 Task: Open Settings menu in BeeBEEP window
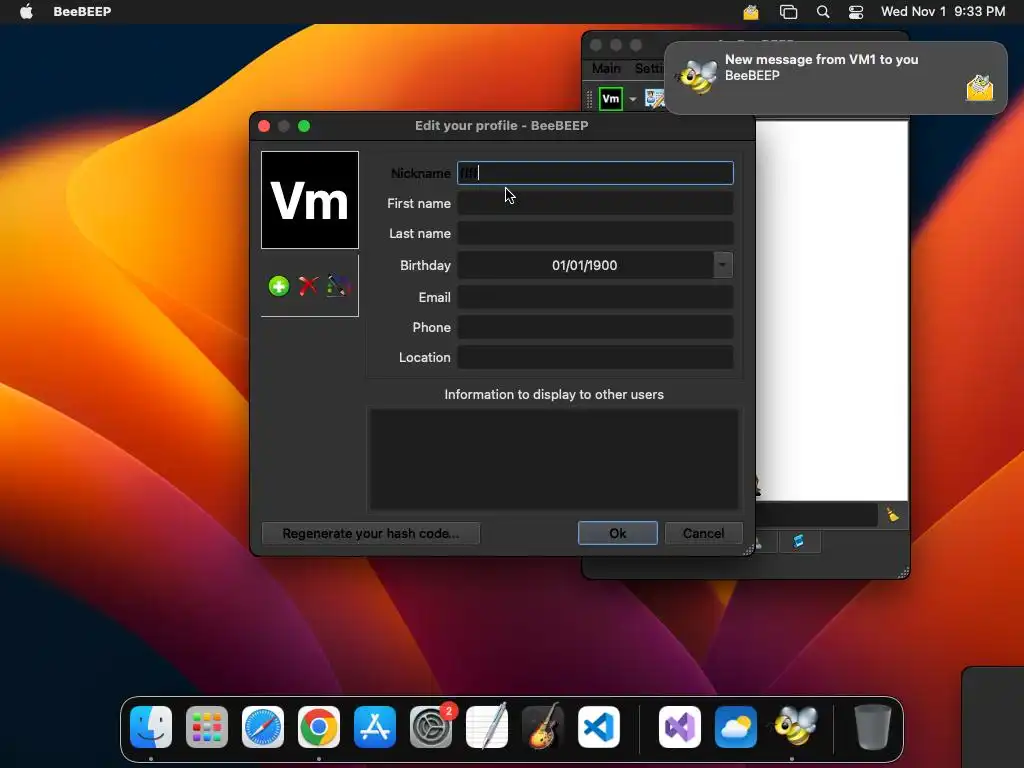648,69
